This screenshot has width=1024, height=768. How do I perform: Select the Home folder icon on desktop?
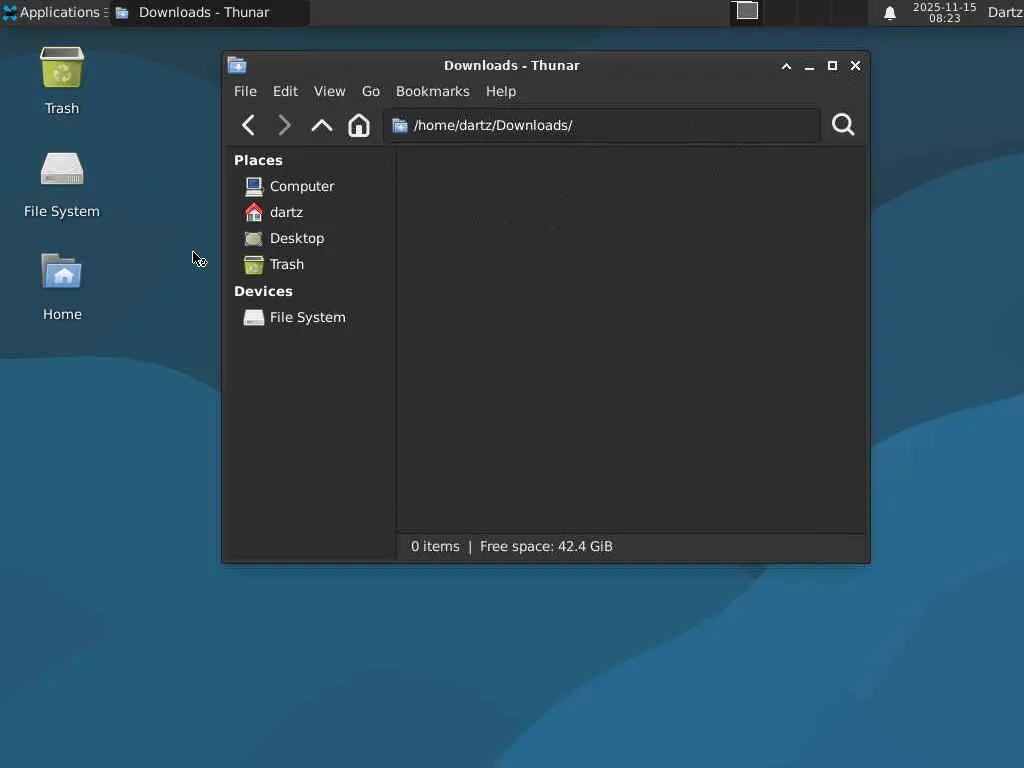pos(62,271)
